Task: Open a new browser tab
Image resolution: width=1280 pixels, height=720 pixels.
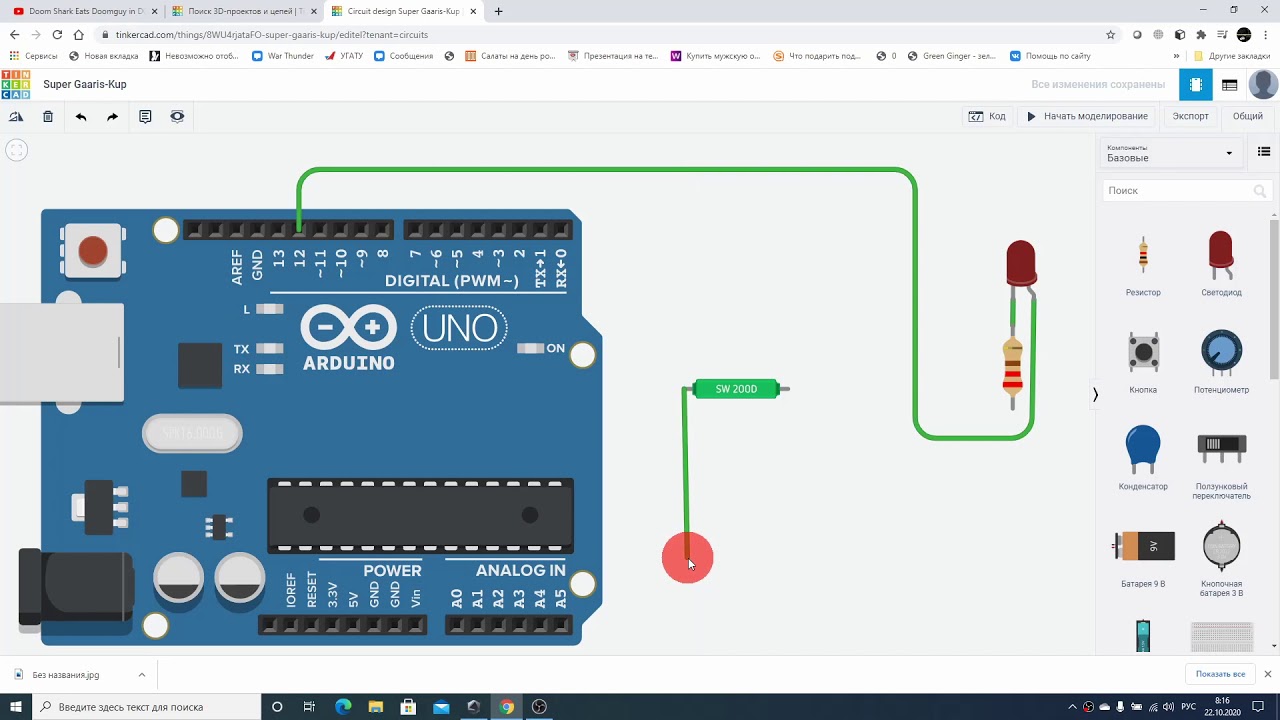Action: [499, 11]
